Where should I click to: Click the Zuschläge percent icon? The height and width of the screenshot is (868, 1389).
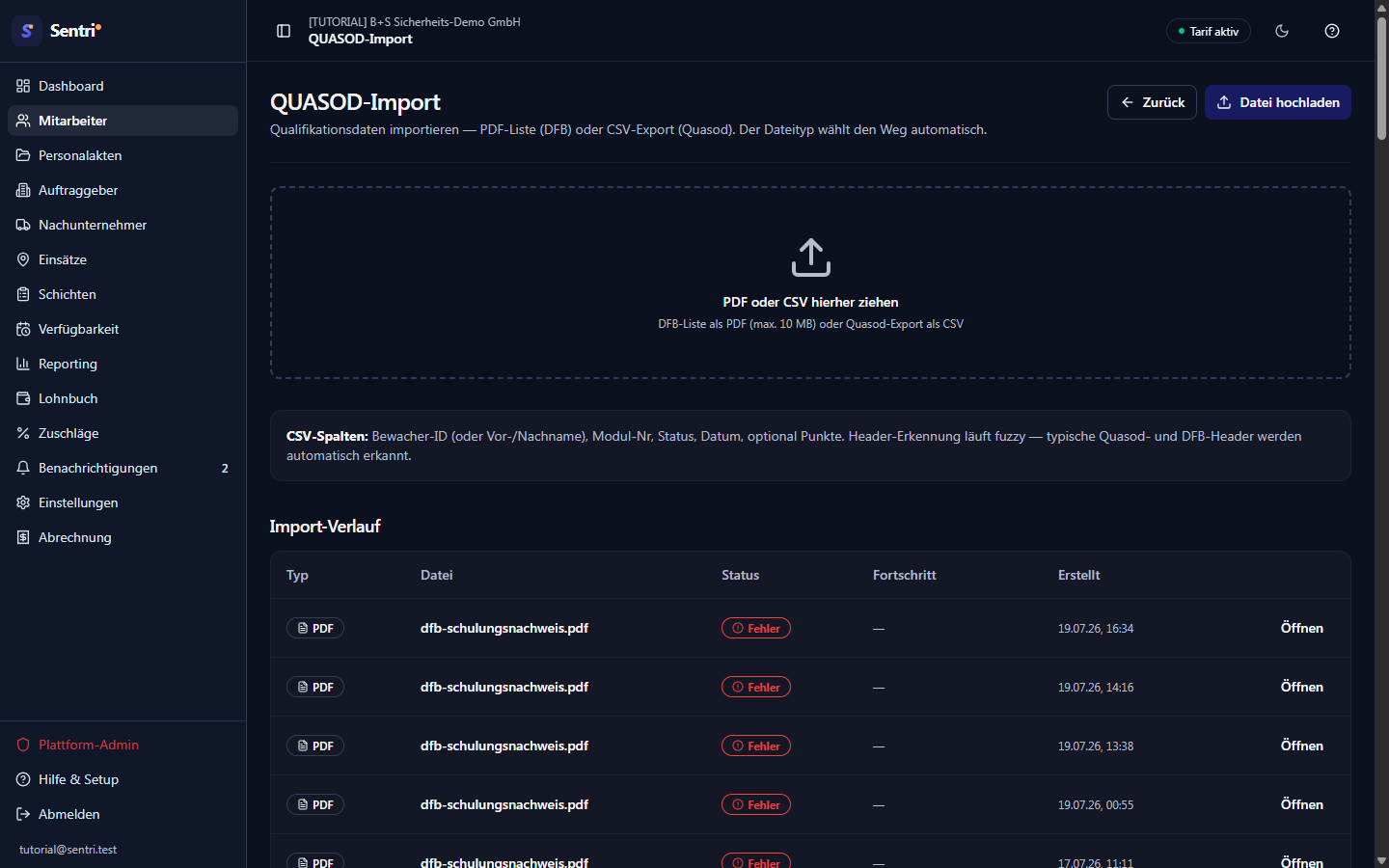click(x=23, y=433)
